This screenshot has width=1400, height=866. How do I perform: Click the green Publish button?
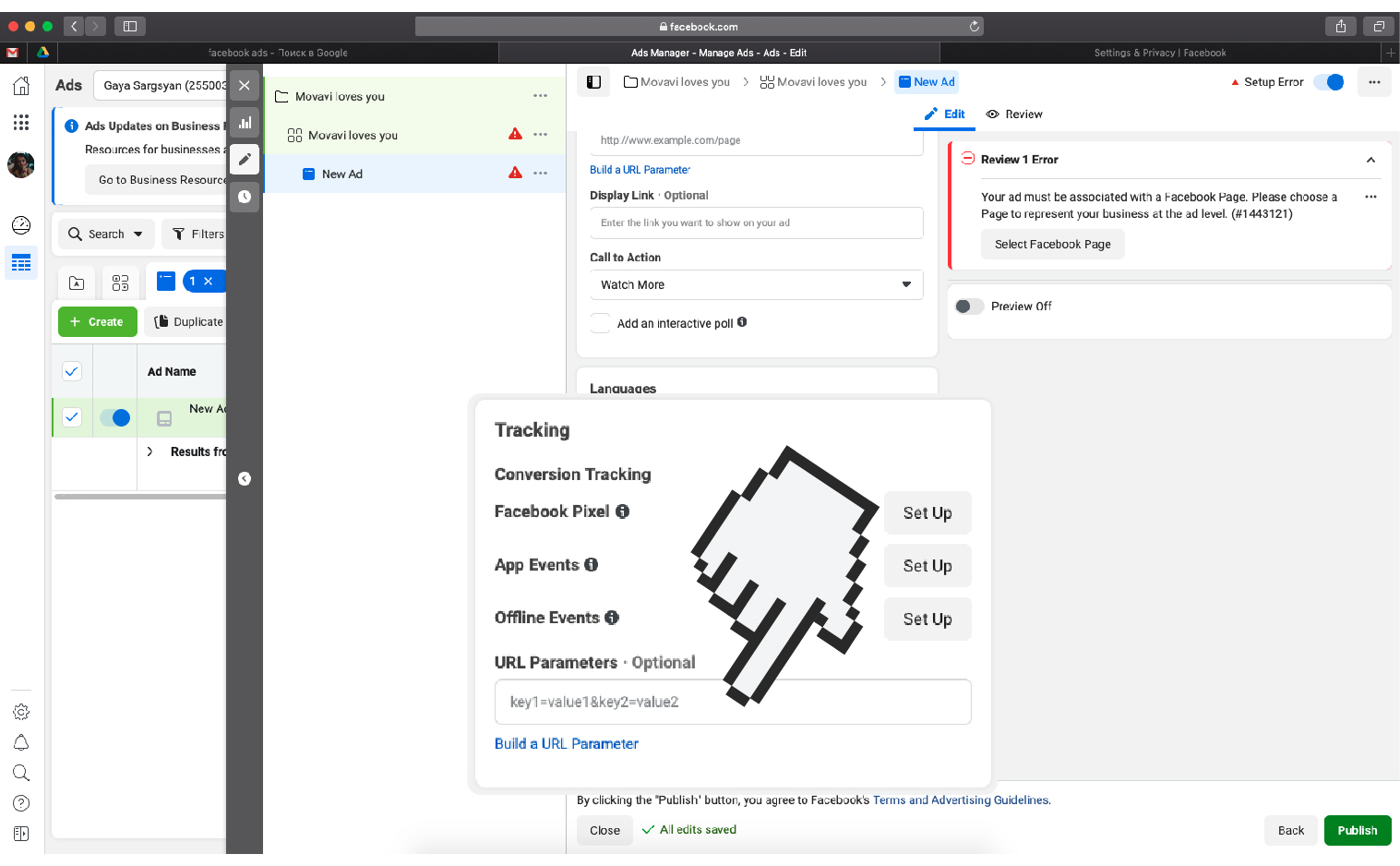coord(1358,830)
